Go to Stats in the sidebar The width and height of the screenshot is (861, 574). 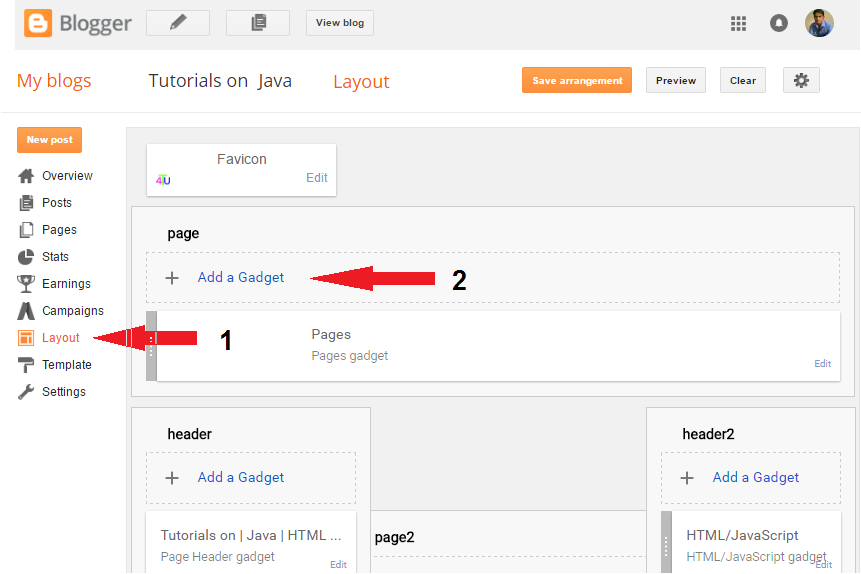coord(55,257)
